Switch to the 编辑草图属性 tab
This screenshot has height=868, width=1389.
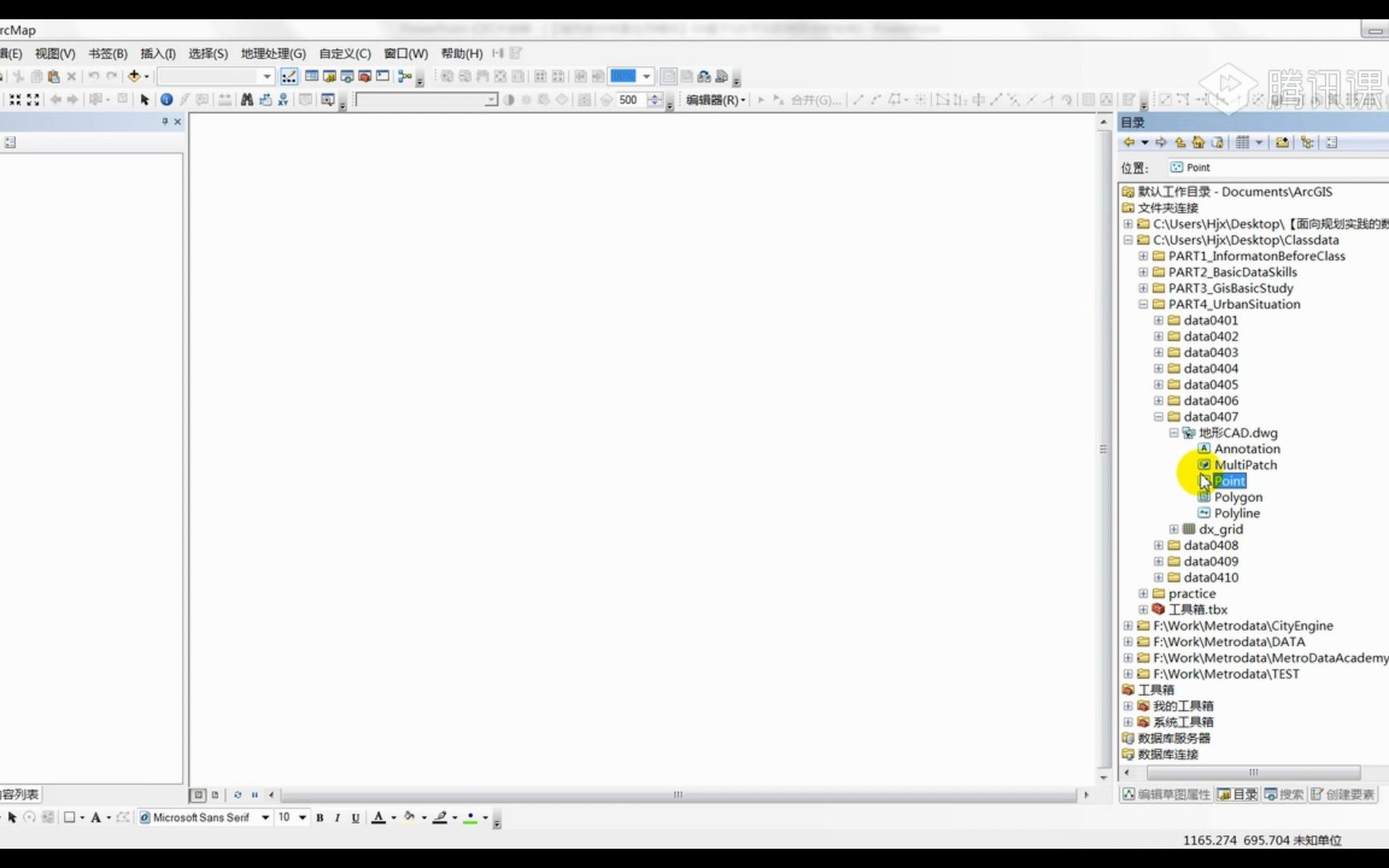(1166, 794)
